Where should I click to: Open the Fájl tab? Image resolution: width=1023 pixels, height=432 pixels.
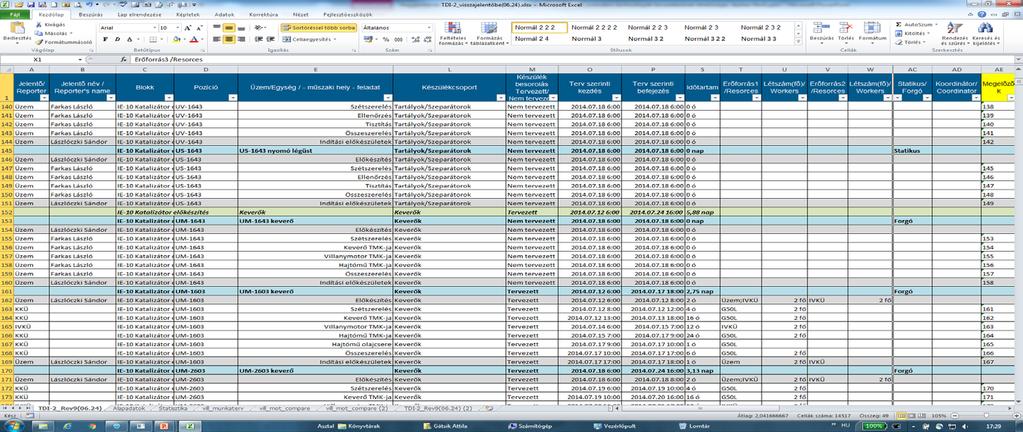[14, 13]
